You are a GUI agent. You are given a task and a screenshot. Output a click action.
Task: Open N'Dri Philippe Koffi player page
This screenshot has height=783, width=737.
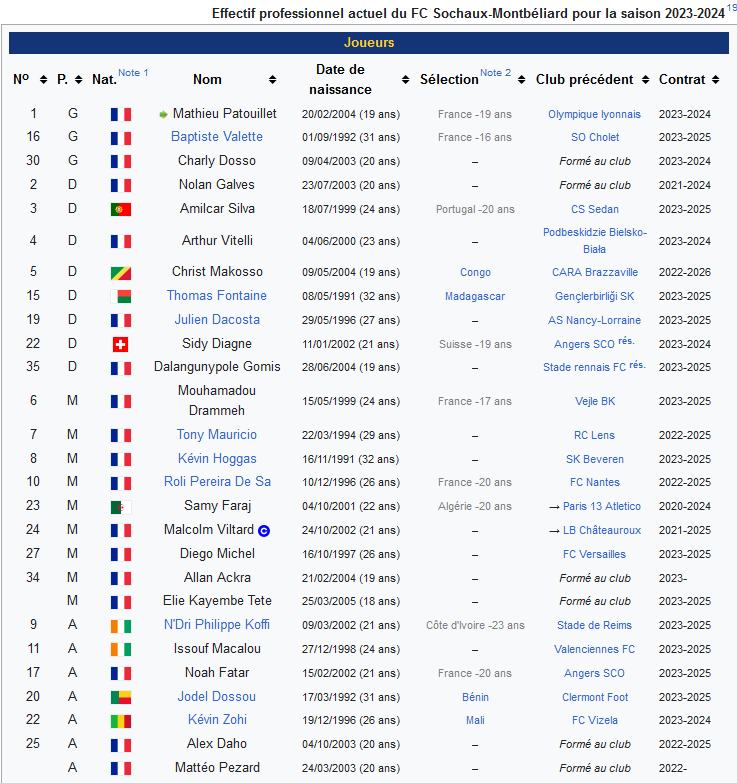217,625
